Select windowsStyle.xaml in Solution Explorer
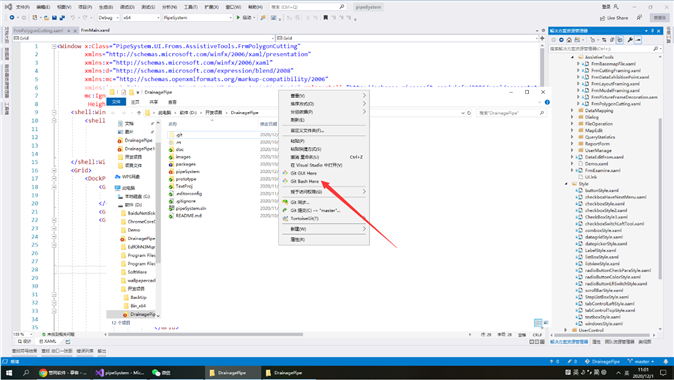 point(603,324)
